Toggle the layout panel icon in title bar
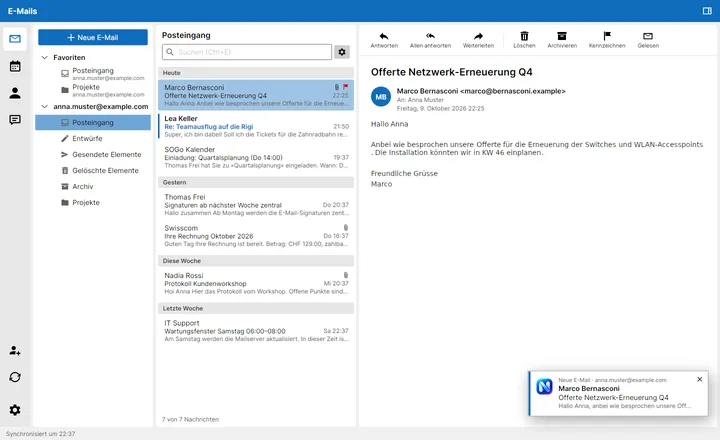Viewport: 720px width, 440px height. point(707,11)
